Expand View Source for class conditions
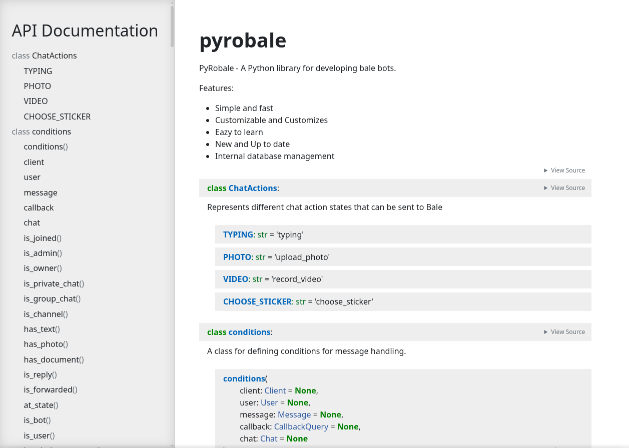 click(x=564, y=332)
